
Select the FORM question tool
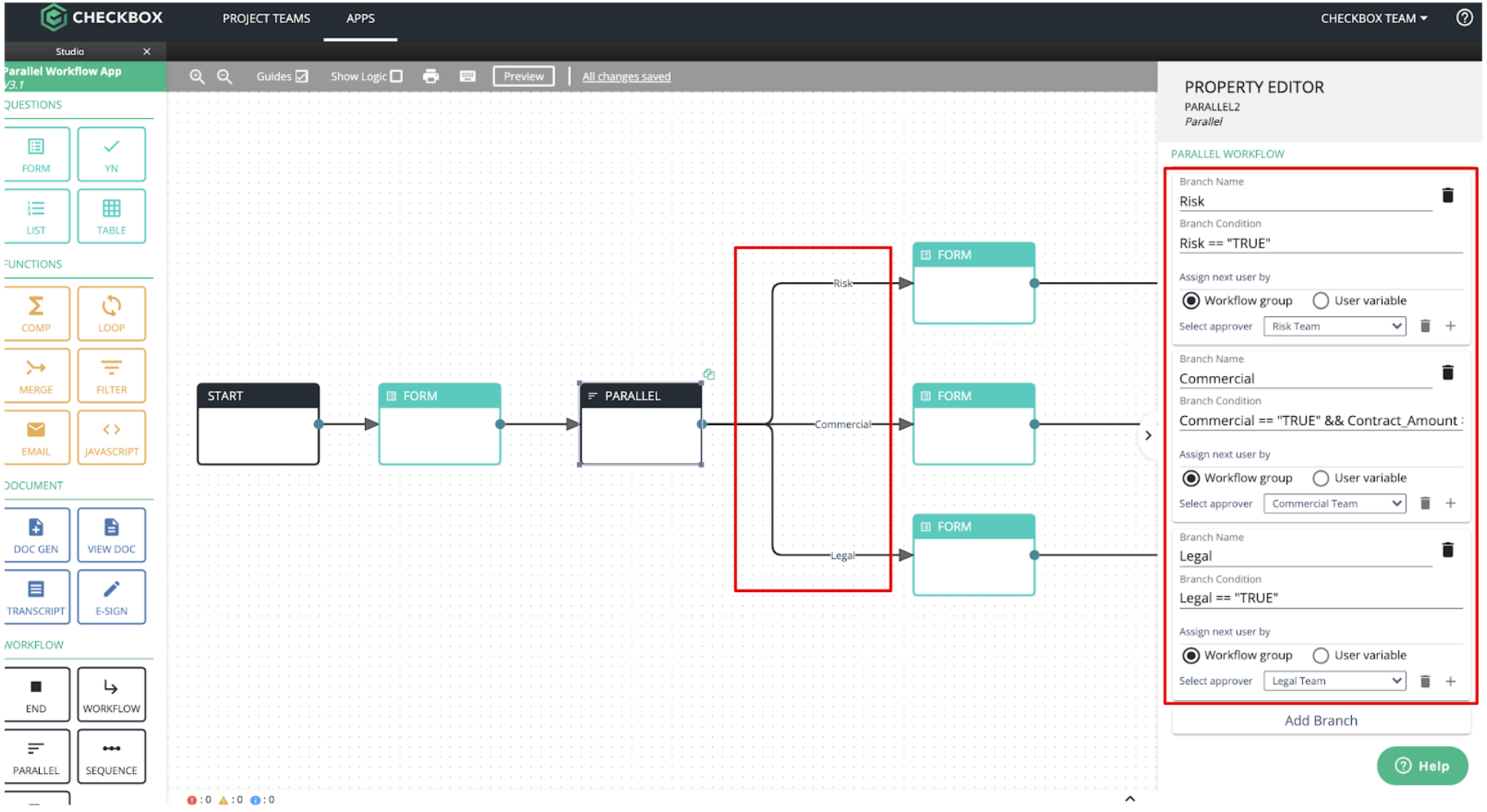[x=36, y=155]
